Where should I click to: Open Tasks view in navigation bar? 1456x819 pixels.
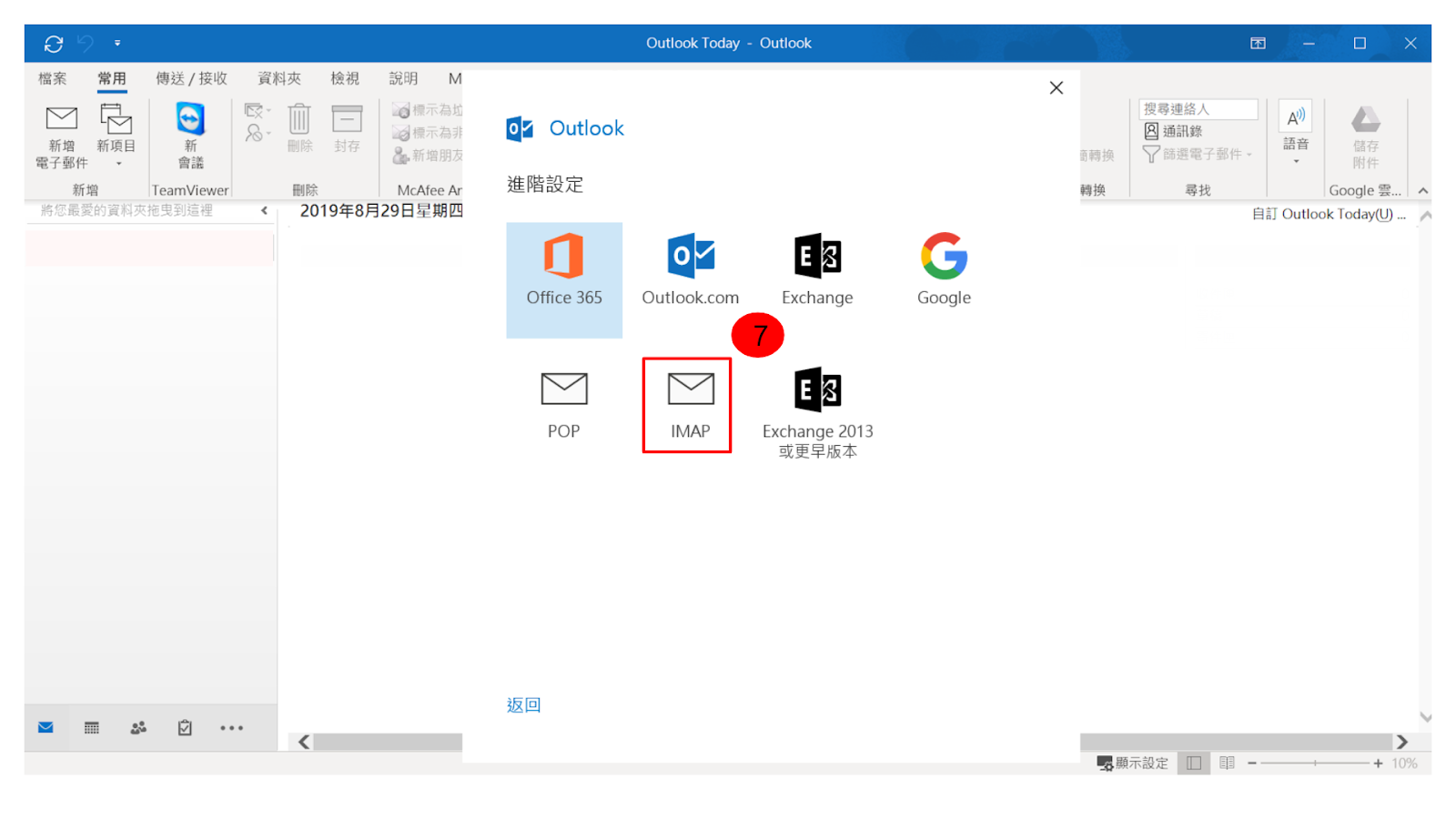[185, 728]
